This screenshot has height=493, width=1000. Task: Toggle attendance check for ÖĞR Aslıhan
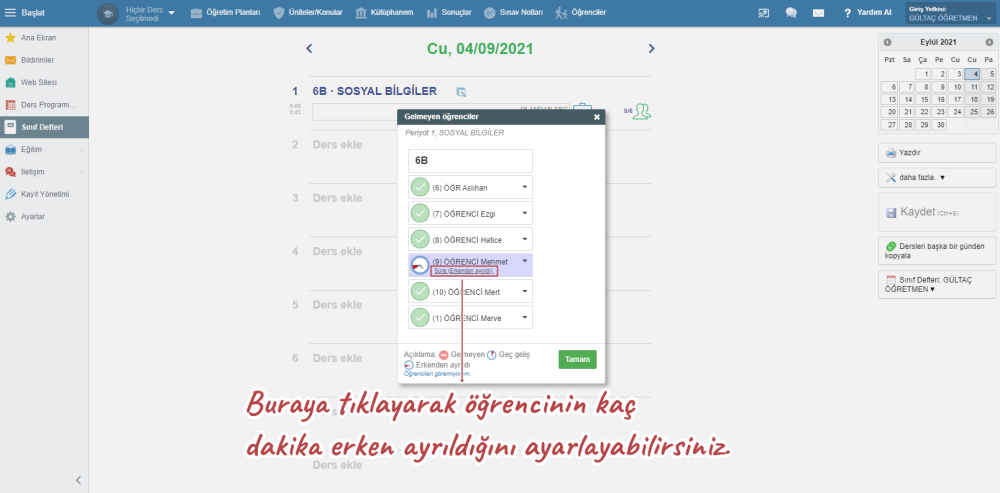pos(420,188)
